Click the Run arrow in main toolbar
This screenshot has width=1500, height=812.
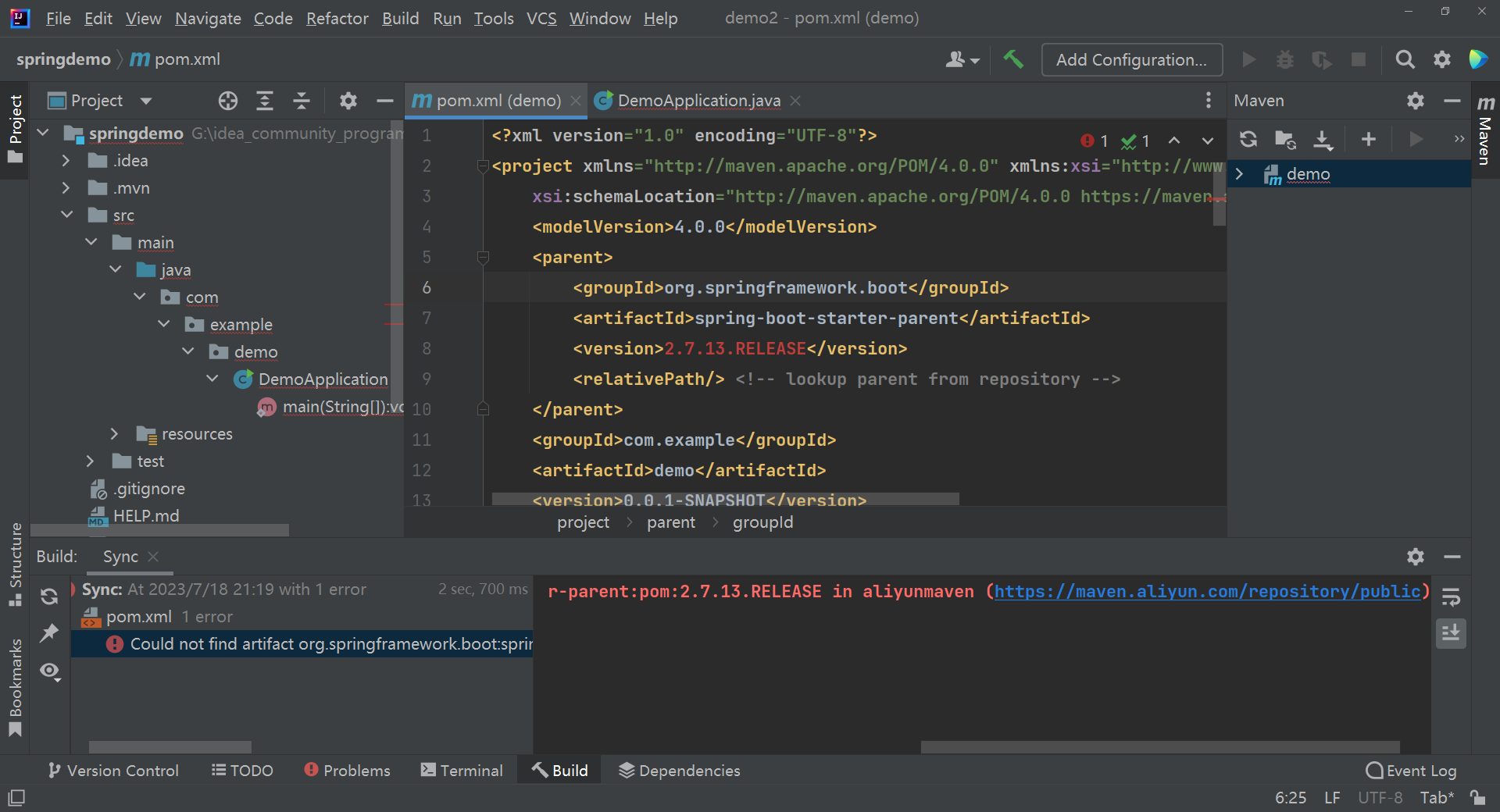click(x=1248, y=59)
